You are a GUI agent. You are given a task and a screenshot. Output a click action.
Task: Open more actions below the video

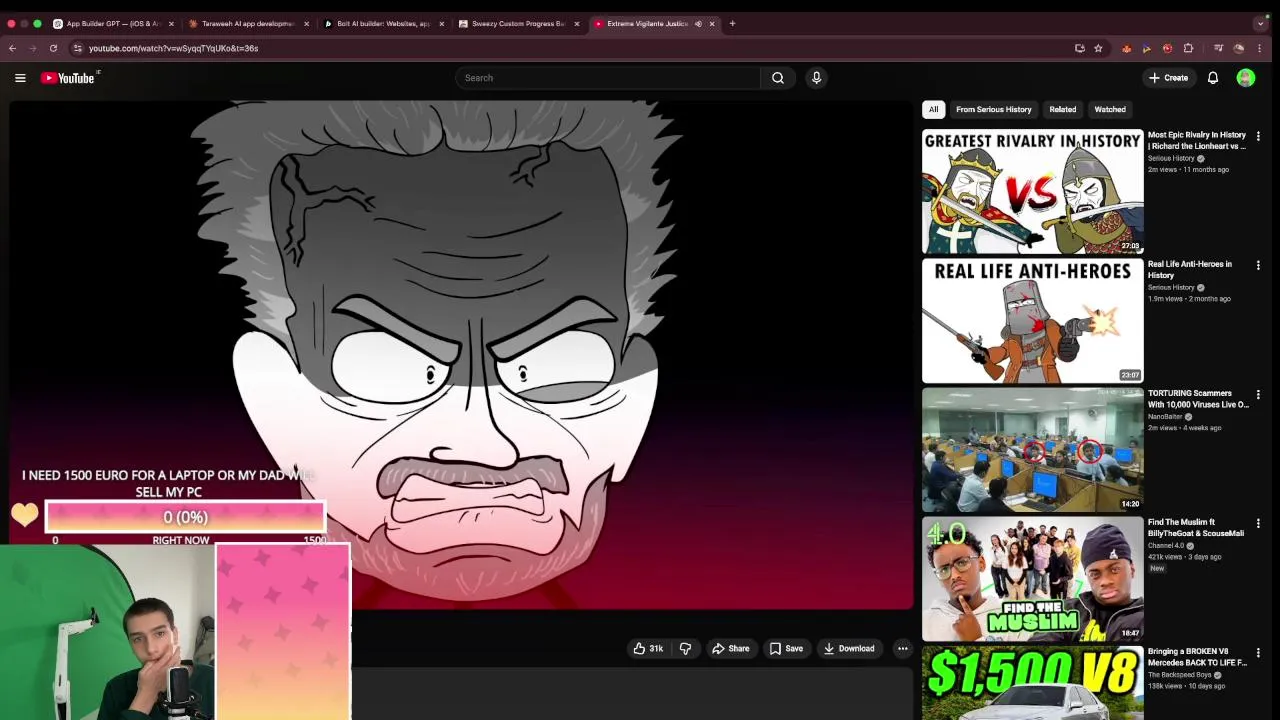[x=902, y=649]
